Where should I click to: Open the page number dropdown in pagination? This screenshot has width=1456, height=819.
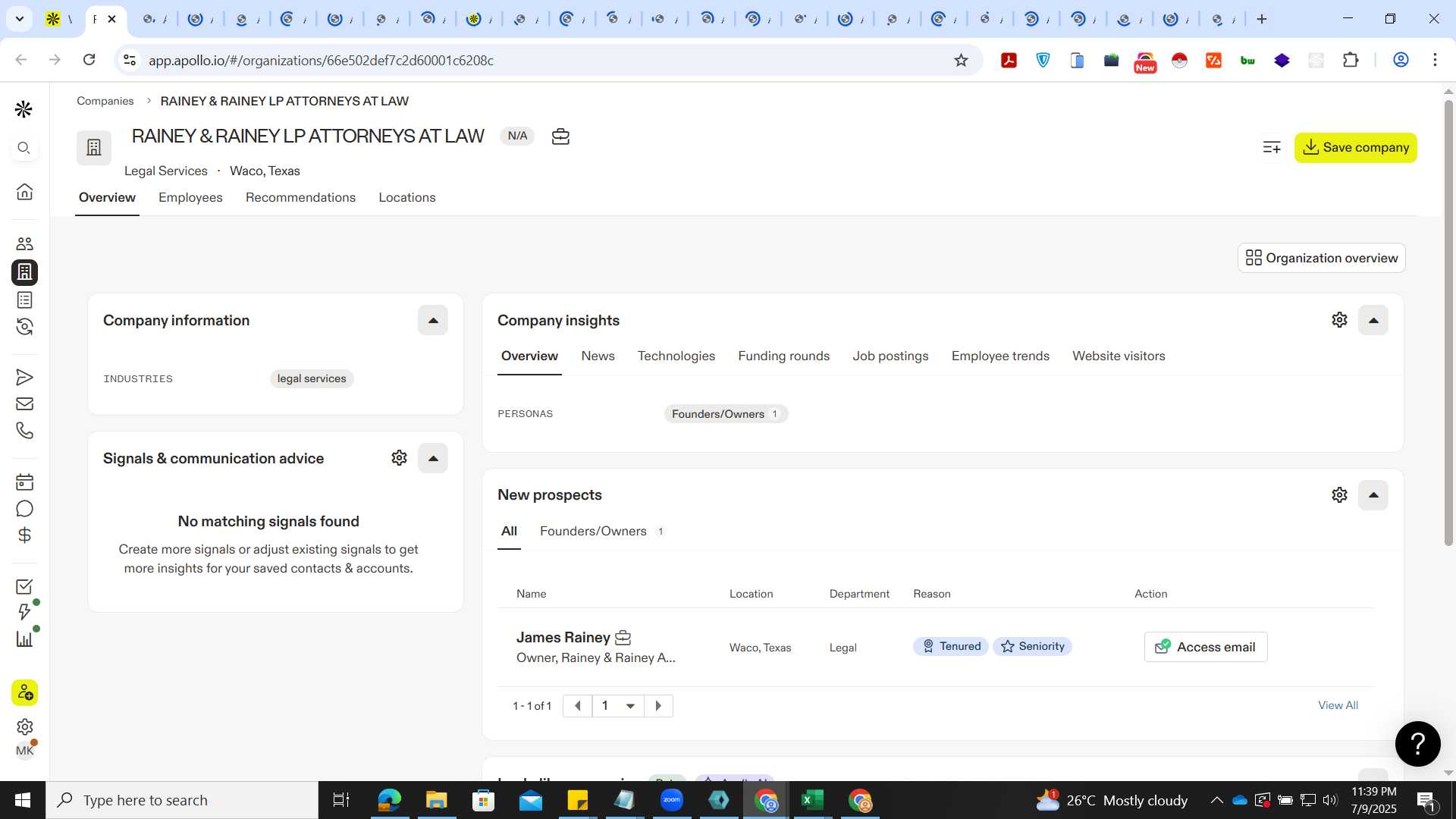[x=618, y=706]
